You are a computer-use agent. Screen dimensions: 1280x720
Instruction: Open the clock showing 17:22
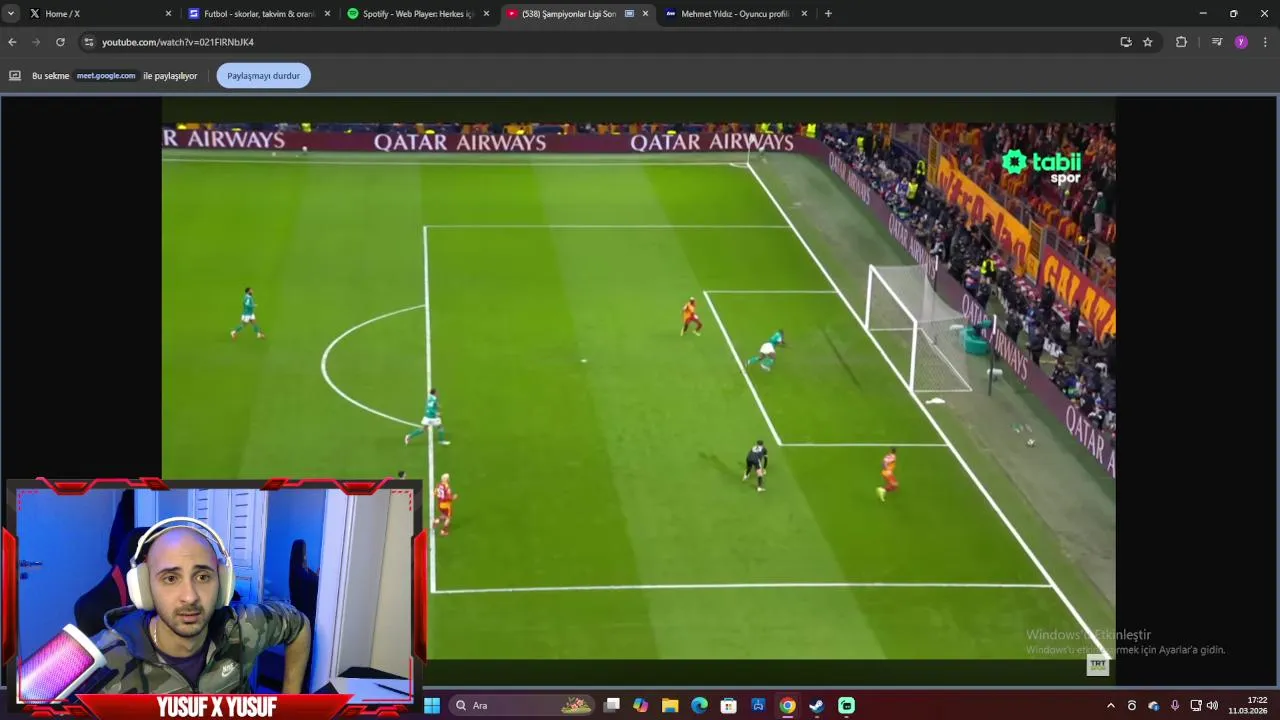(1248, 705)
